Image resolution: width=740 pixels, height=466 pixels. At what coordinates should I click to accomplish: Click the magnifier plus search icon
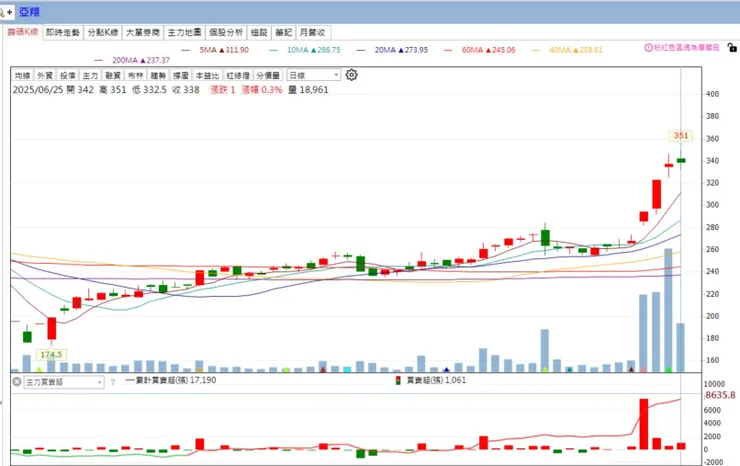pos(6,12)
